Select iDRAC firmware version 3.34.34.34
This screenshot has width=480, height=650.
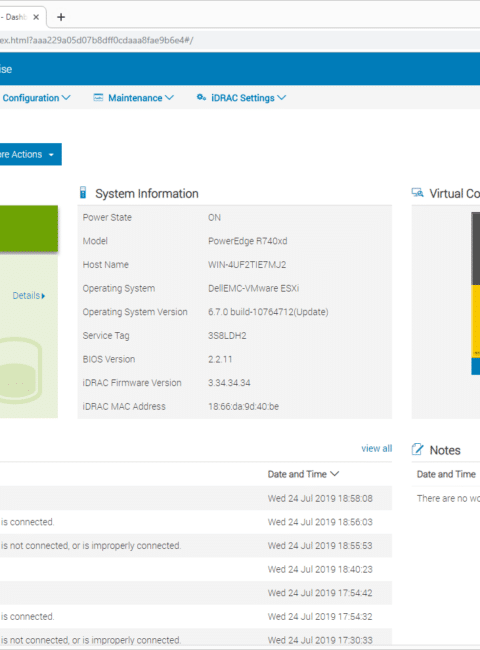[x=229, y=383]
